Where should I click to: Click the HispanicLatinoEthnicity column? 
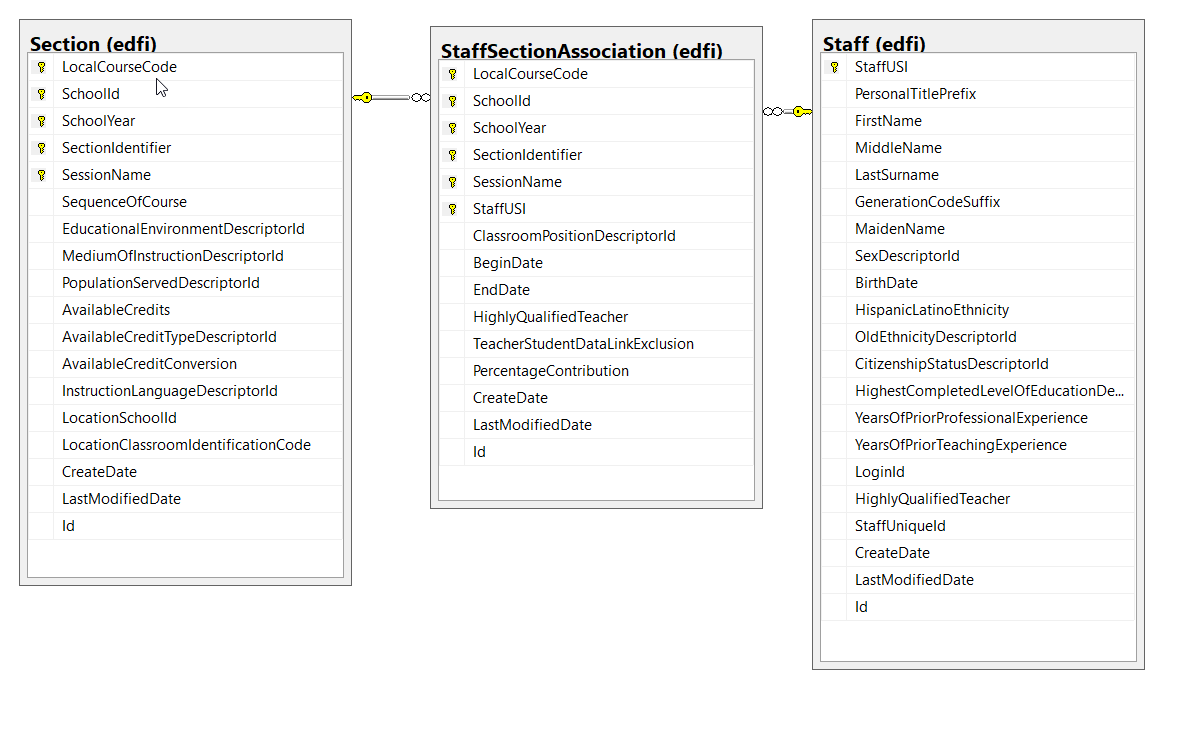coord(978,310)
